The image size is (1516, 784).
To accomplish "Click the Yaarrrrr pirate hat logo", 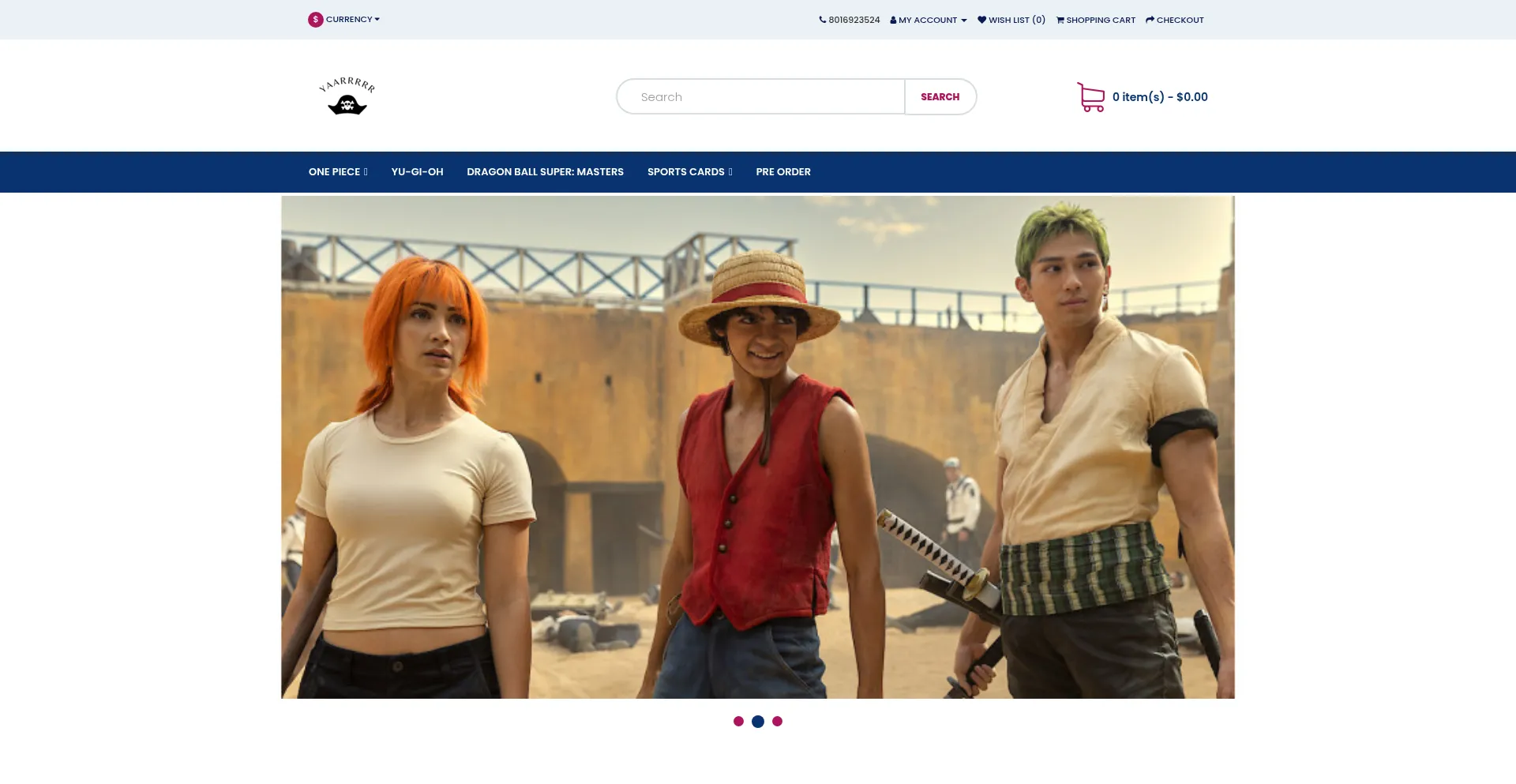I will tap(347, 96).
